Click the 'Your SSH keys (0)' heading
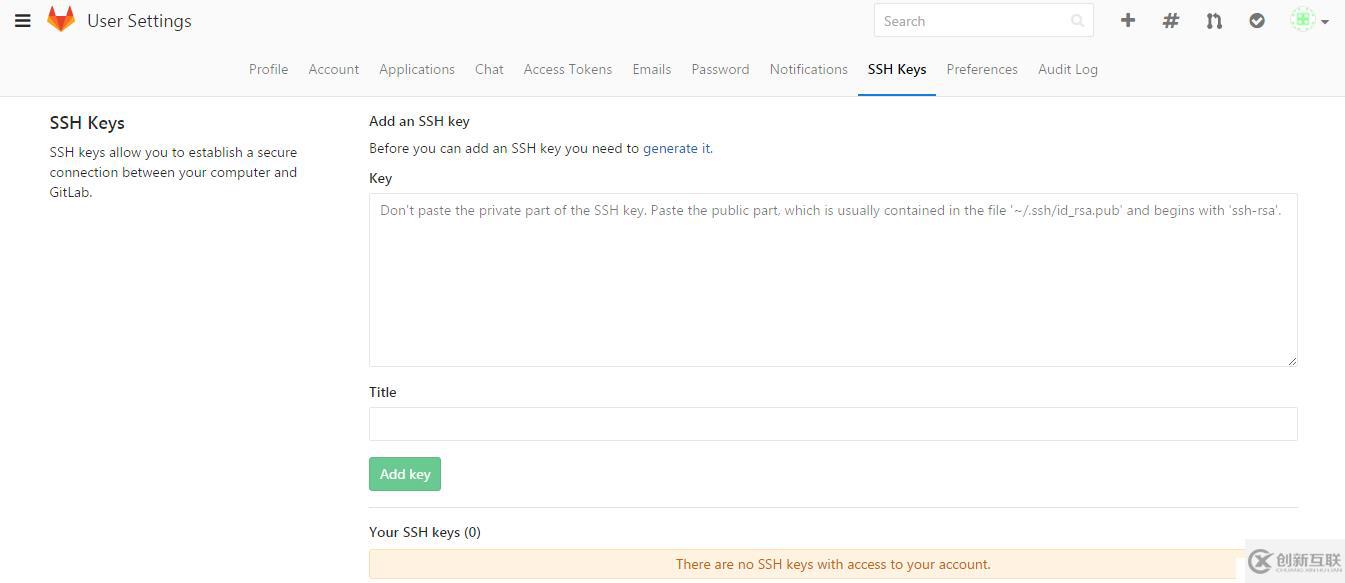 425,532
